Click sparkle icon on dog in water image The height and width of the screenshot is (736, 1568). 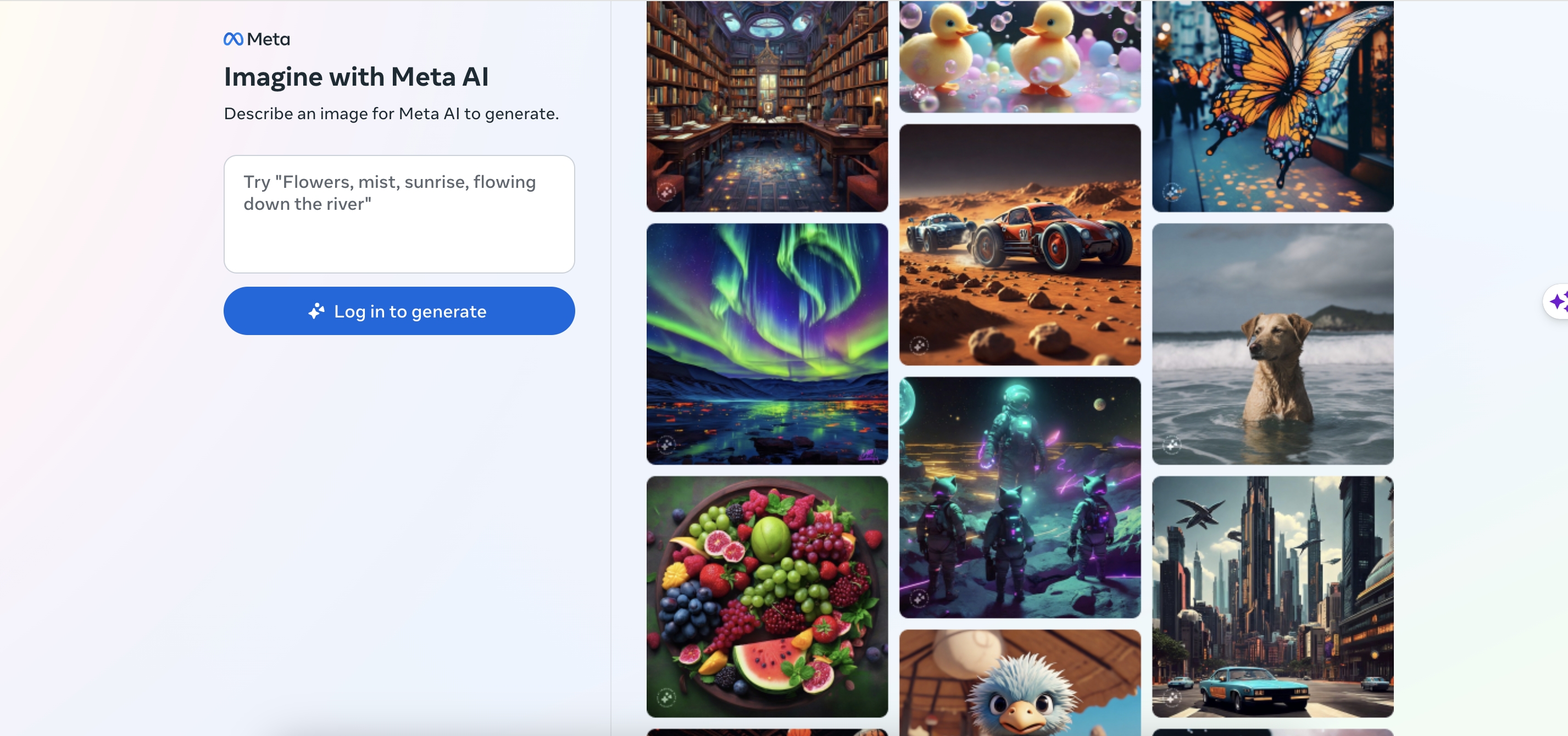pyautogui.click(x=1172, y=445)
